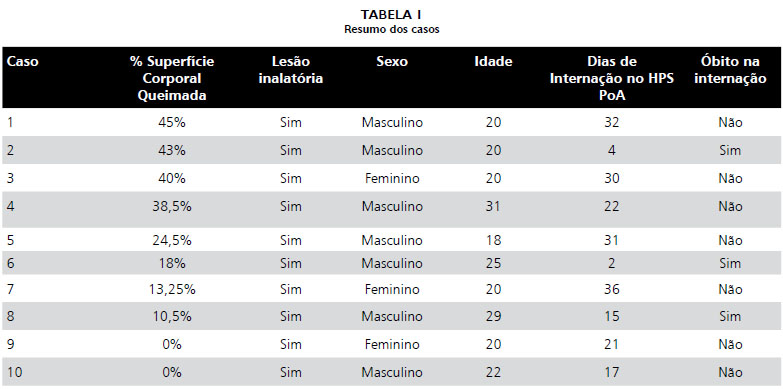
Task: Click the Idade column header
Action: 493,62
